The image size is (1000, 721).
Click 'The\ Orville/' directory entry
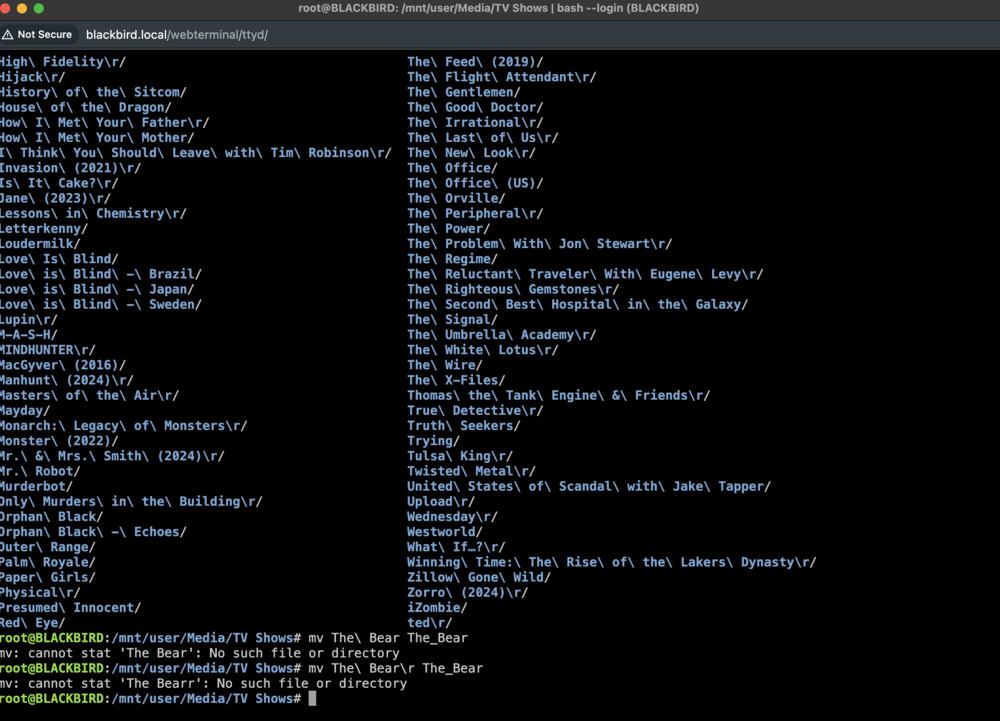click(456, 198)
